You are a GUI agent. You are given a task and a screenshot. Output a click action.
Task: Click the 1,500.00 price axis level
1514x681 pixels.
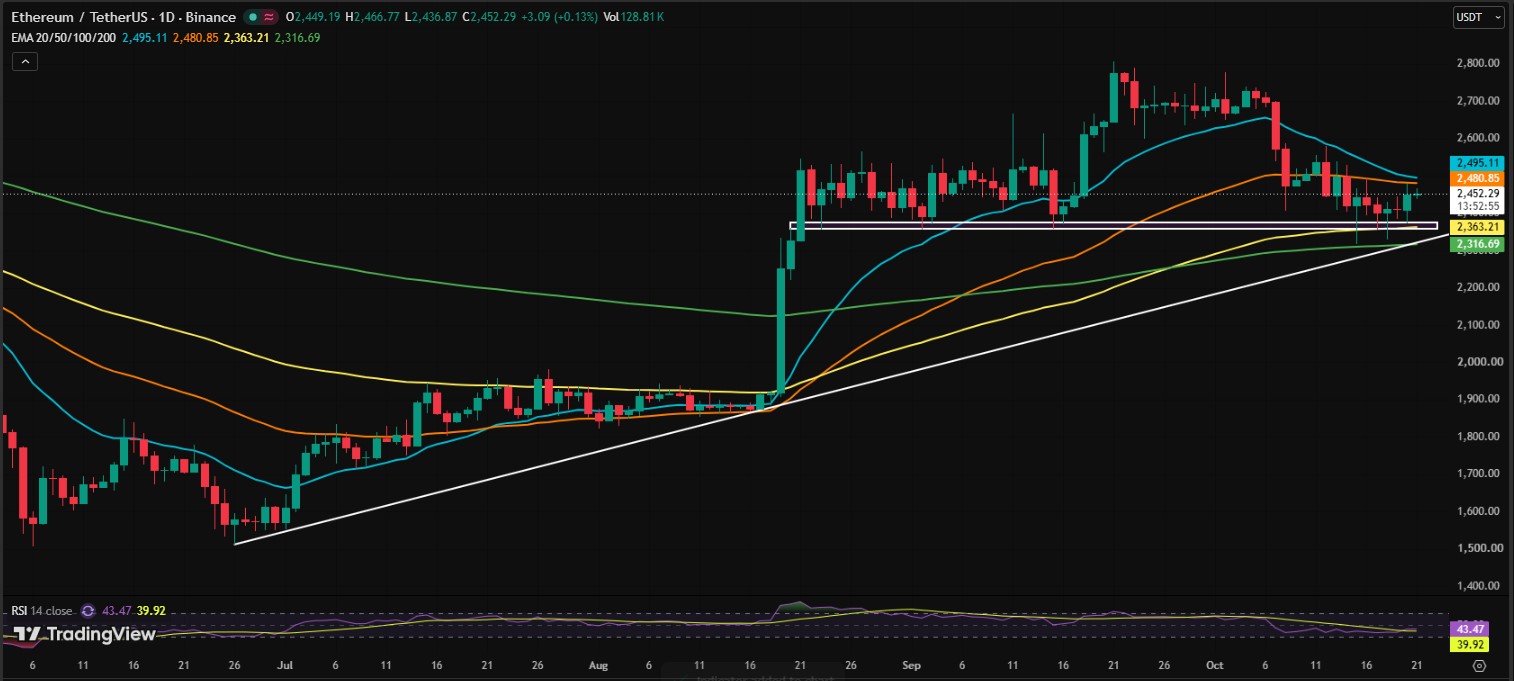(1477, 548)
